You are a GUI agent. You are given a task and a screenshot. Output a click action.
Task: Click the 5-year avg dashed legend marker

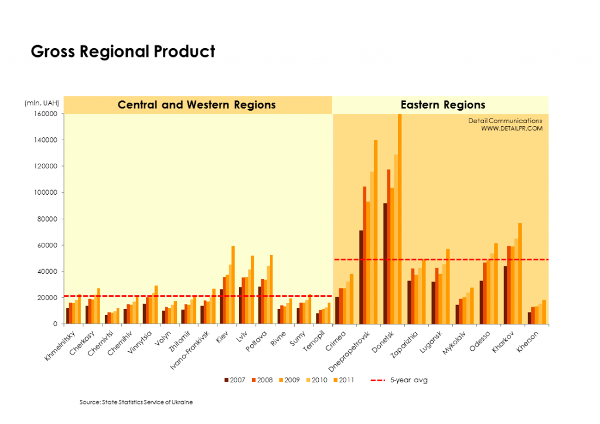pos(377,381)
